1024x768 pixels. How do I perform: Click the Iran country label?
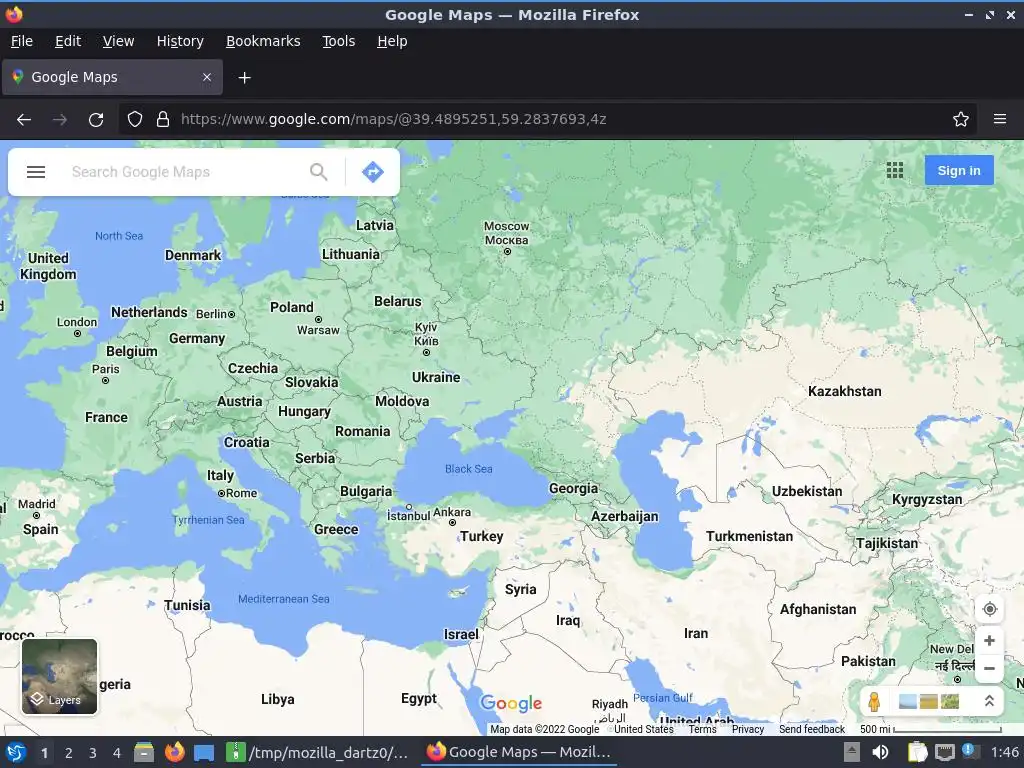coord(696,633)
